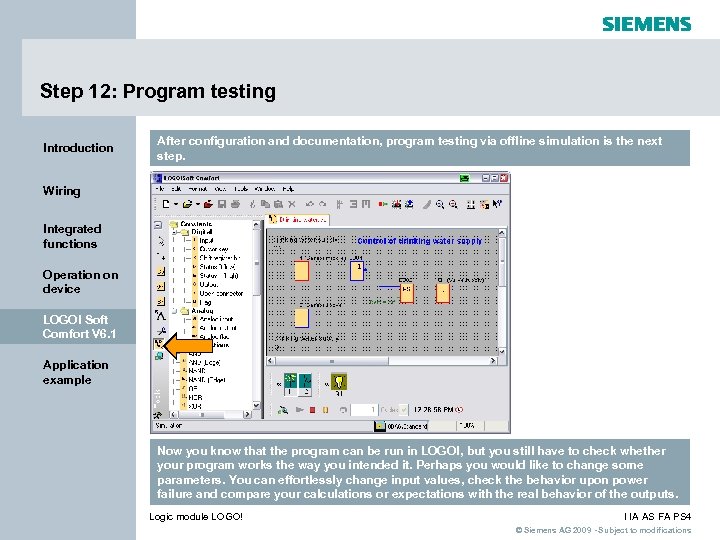Click the cycle count input field
This screenshot has width=720, height=540.
[x=365, y=410]
